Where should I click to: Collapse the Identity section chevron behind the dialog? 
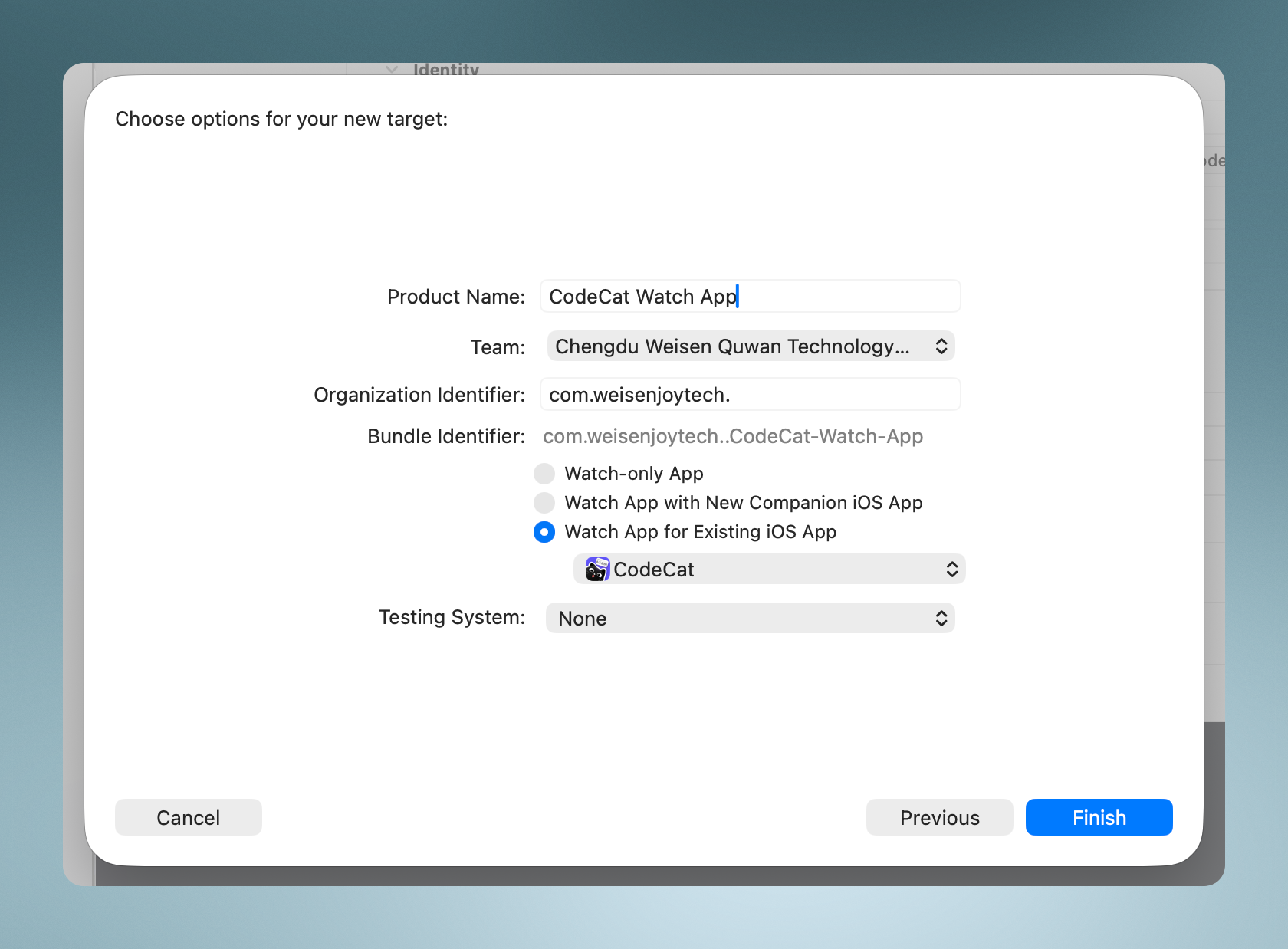point(392,70)
